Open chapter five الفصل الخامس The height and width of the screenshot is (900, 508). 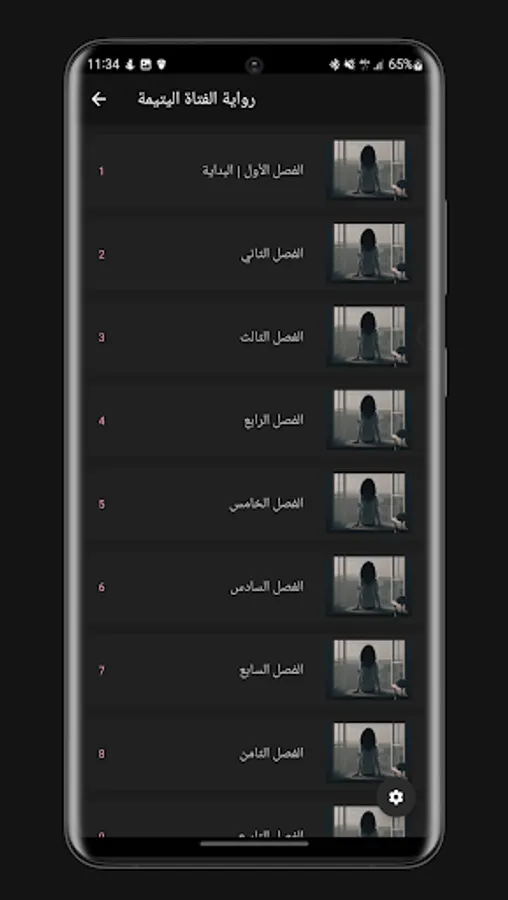coord(256,503)
